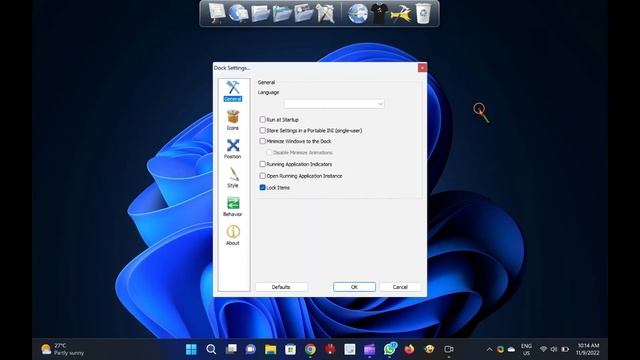640x360 pixels.
Task: Open Microsoft Store from the taskbar
Action: [290, 349]
